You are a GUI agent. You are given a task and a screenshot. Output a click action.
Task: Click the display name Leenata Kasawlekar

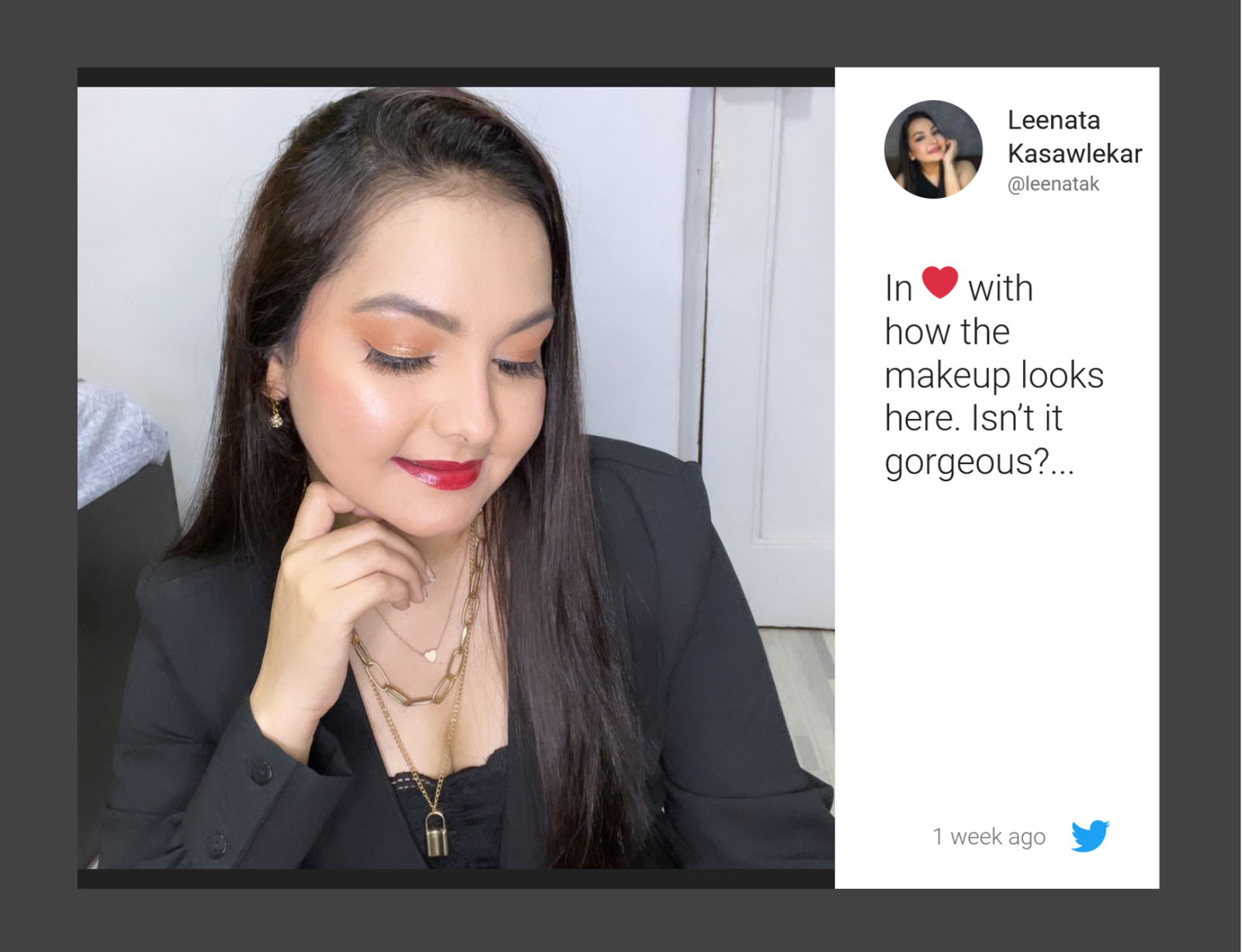point(1074,137)
